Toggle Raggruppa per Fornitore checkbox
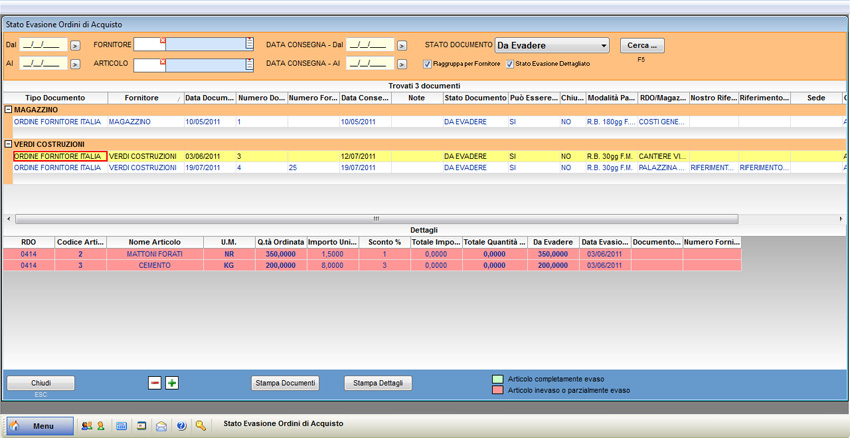Viewport: 850px width, 438px height. click(x=427, y=64)
